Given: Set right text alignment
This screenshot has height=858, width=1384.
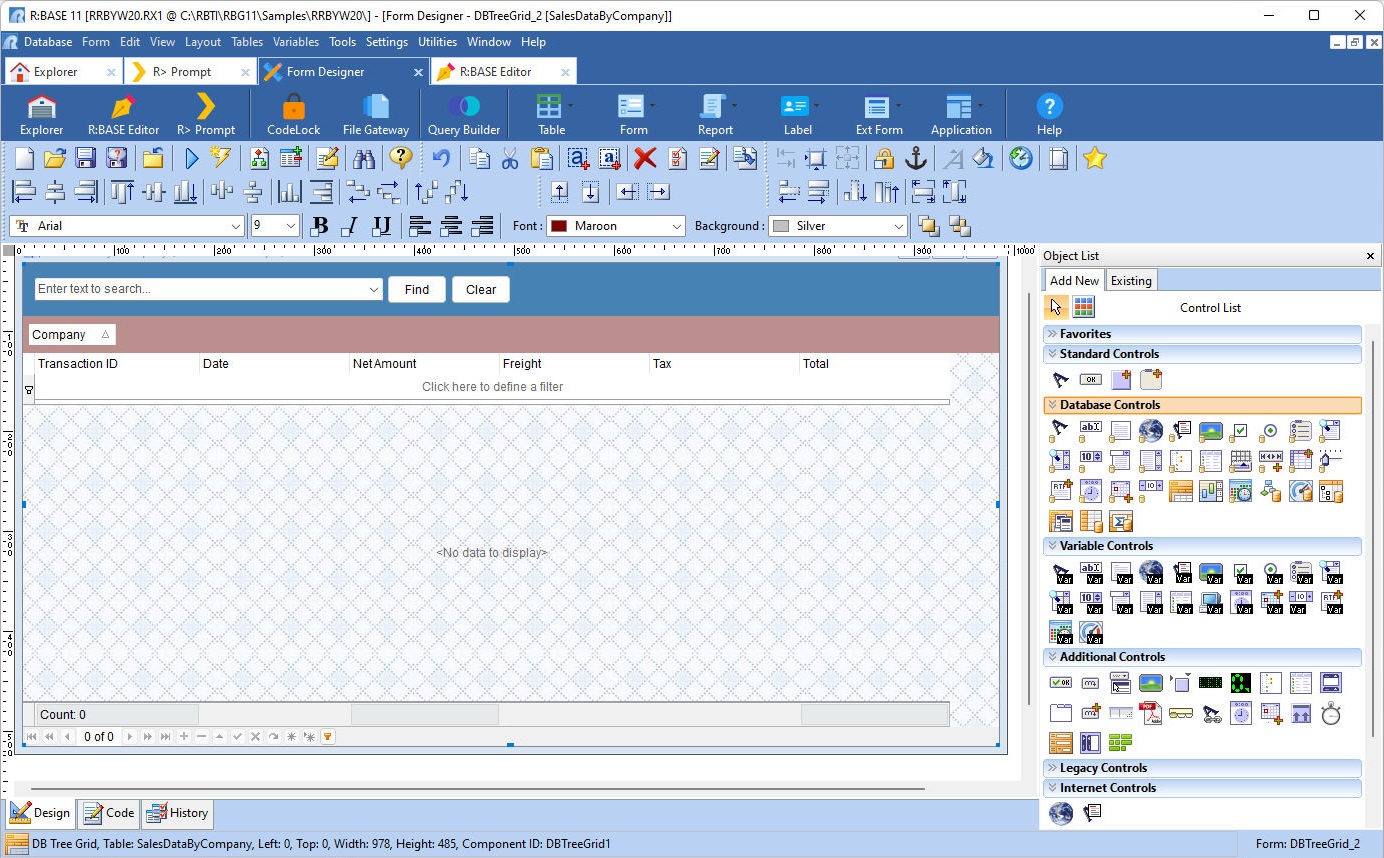Looking at the screenshot, I should click(482, 226).
